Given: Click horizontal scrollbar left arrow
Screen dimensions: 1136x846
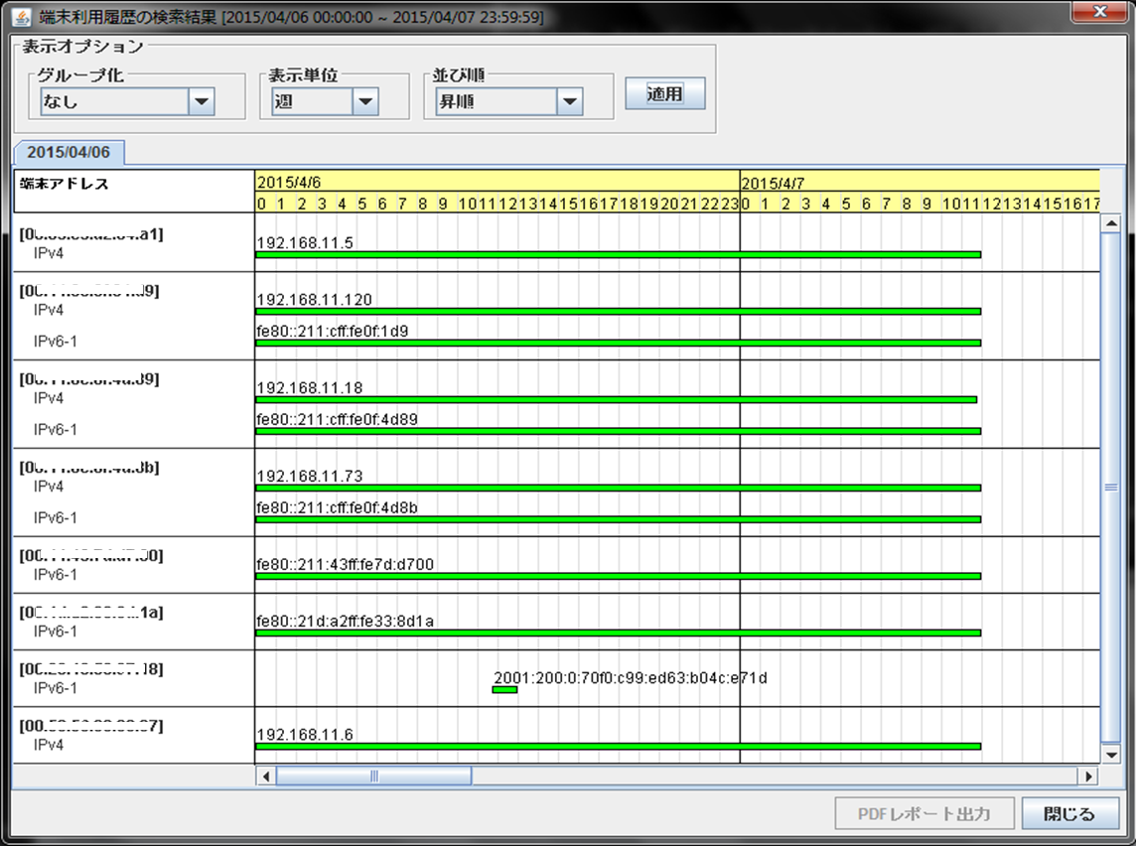Looking at the screenshot, I should [x=266, y=776].
